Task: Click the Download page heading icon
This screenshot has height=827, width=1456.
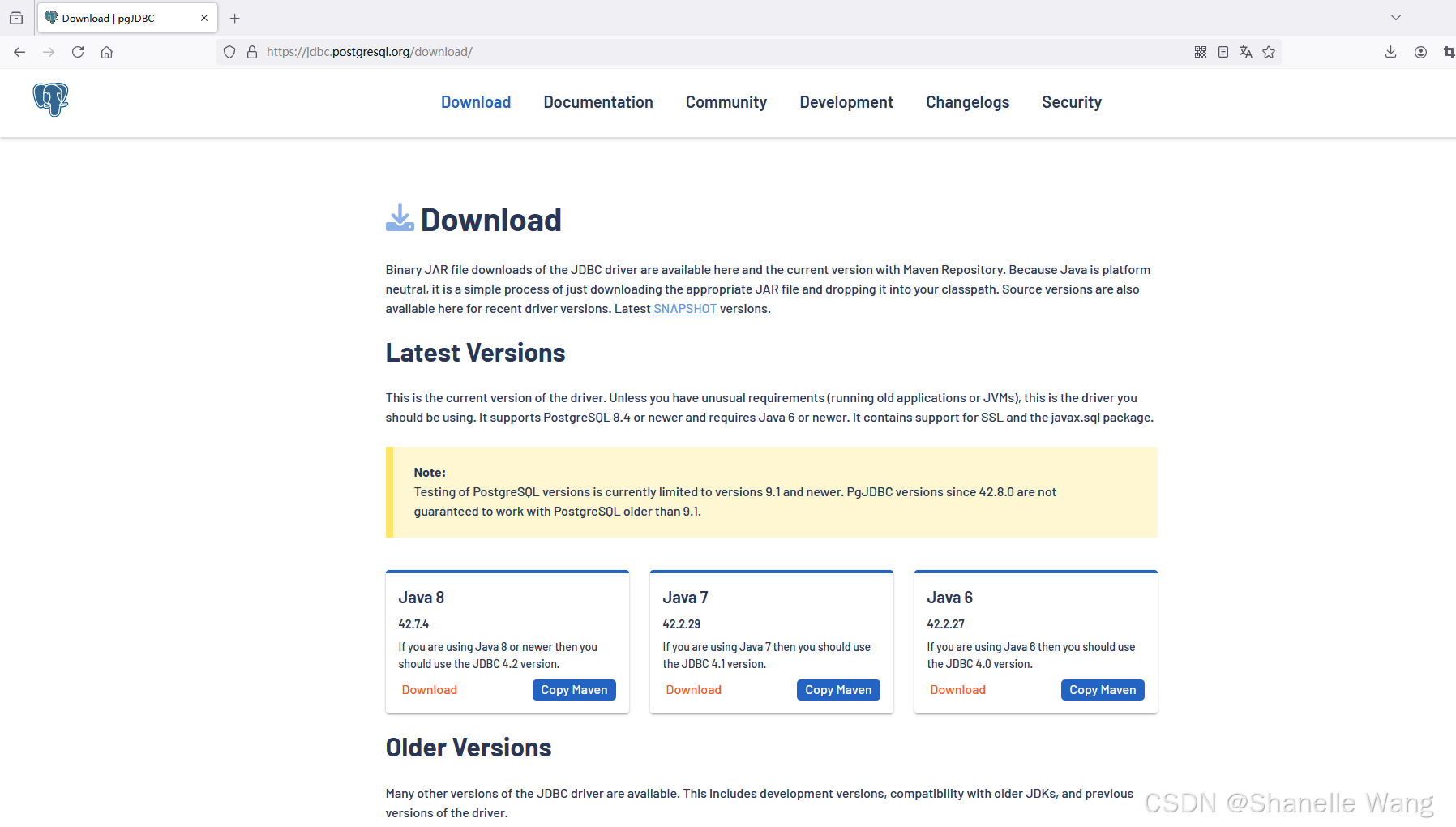Action: (400, 218)
